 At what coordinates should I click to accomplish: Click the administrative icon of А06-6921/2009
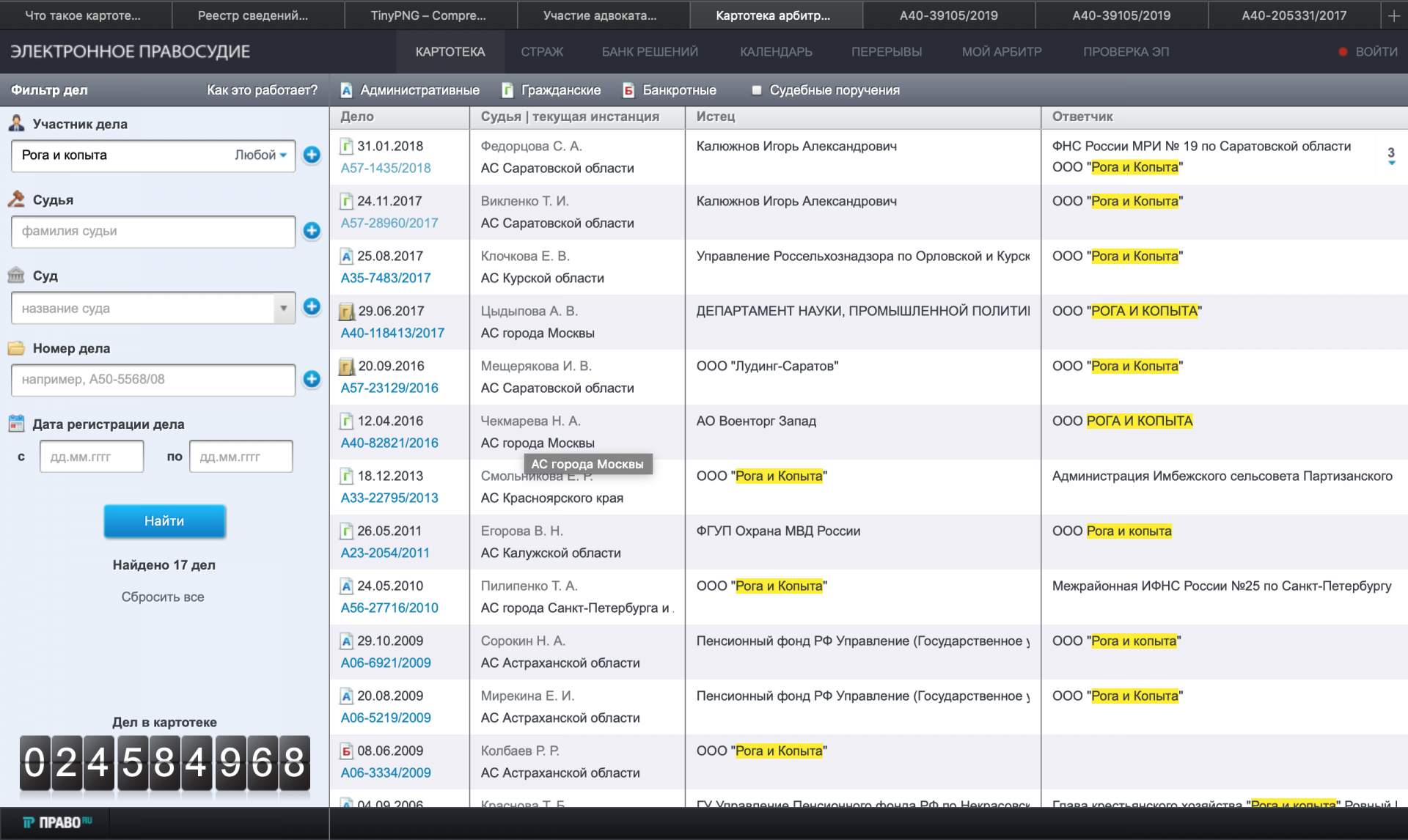pos(347,641)
